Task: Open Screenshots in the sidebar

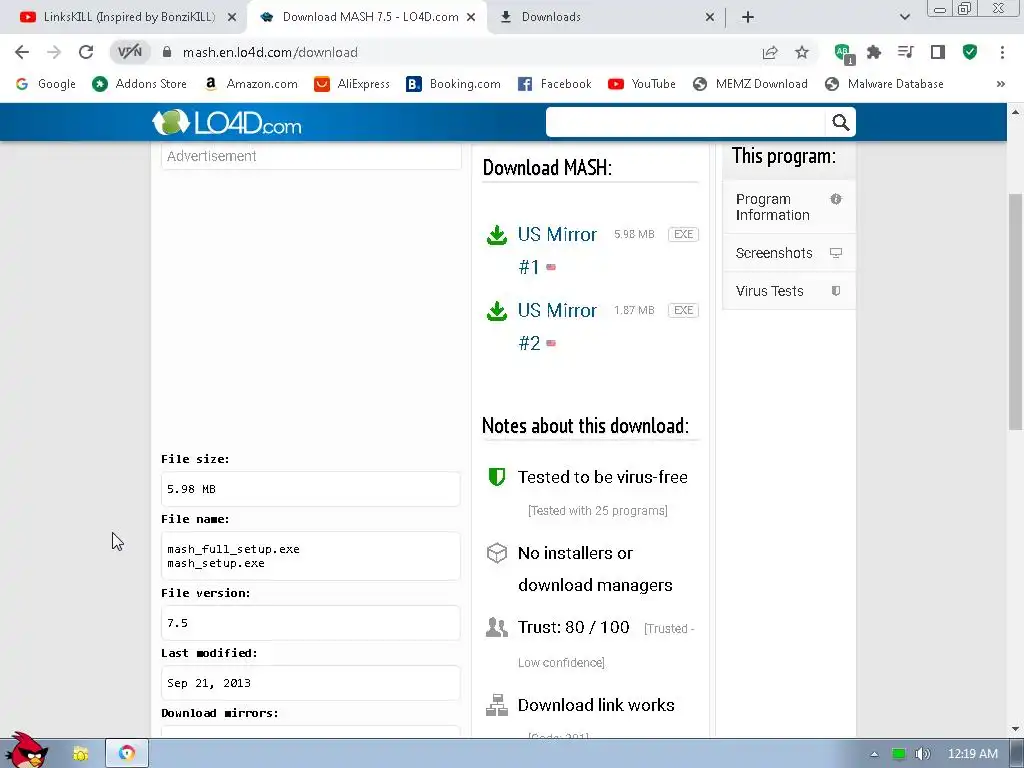Action: point(789,253)
